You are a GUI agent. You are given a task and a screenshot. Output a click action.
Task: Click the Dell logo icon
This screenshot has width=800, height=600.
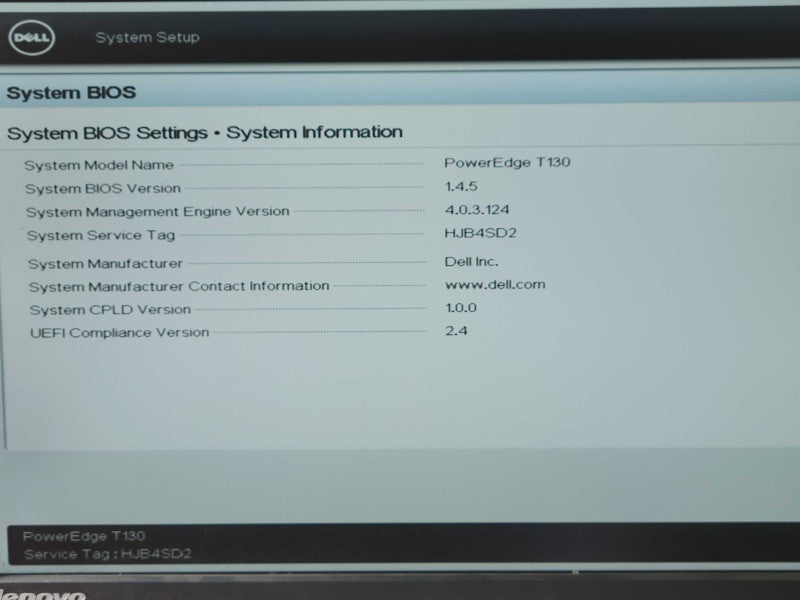click(32, 37)
